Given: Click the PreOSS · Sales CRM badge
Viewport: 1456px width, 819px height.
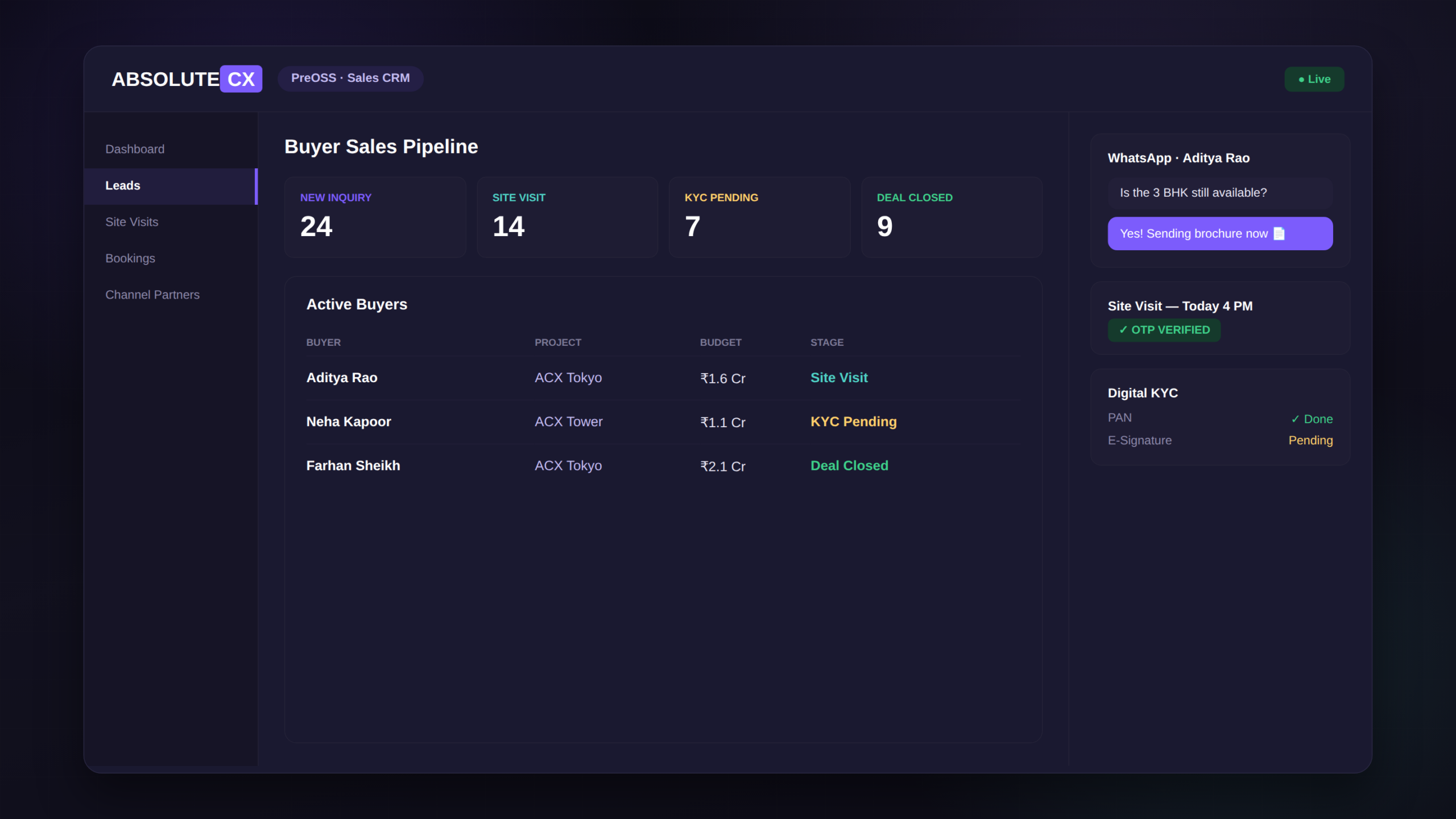Looking at the screenshot, I should 350,78.
